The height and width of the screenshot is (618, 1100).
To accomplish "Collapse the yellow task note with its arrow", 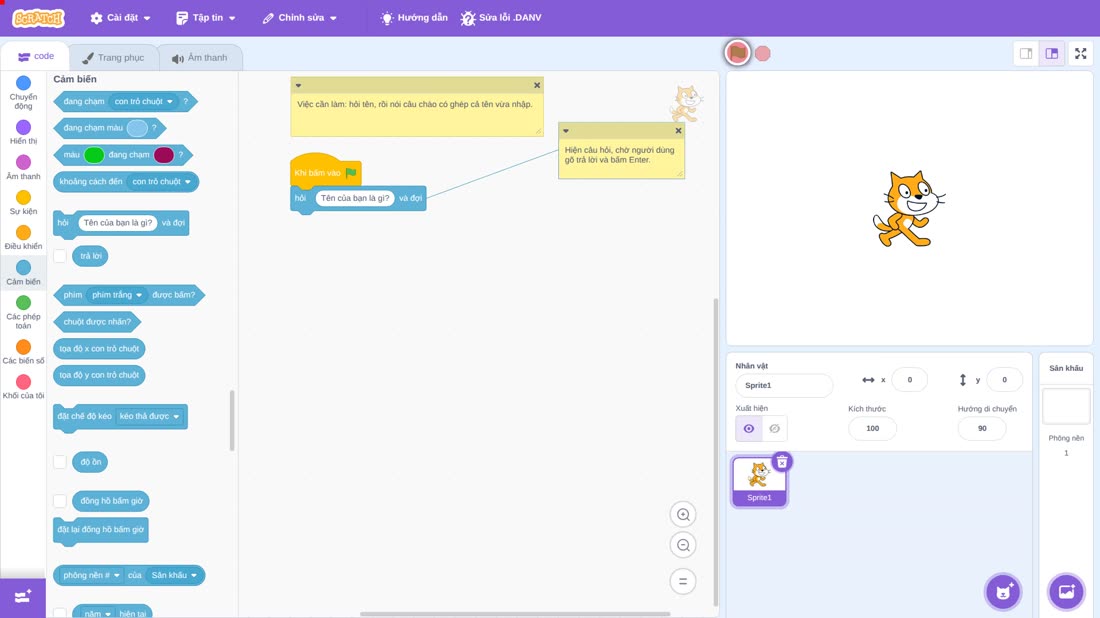I will (298, 86).
